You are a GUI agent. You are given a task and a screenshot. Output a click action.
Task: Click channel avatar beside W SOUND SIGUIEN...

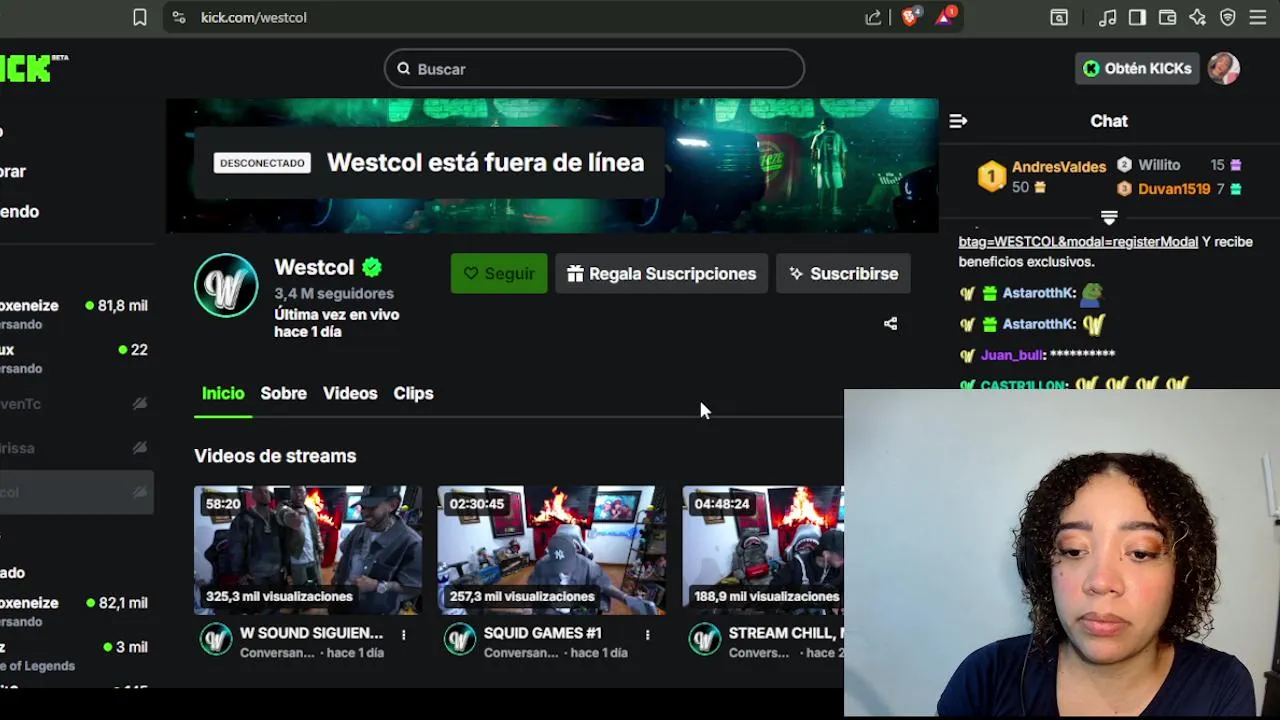coord(216,639)
